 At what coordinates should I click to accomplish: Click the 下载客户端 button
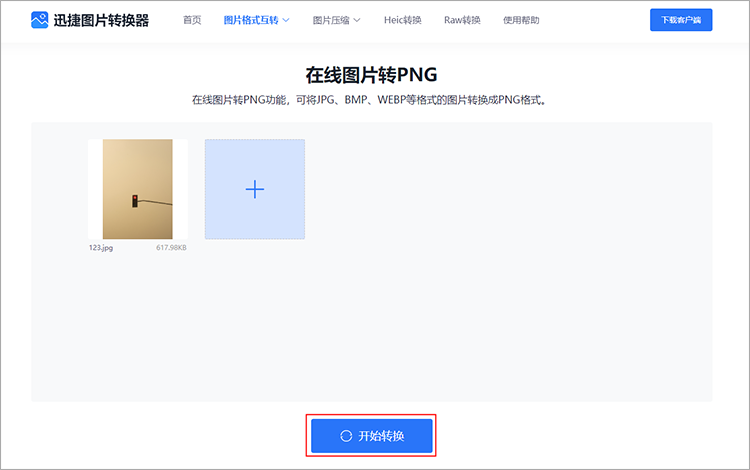pyautogui.click(x=681, y=20)
